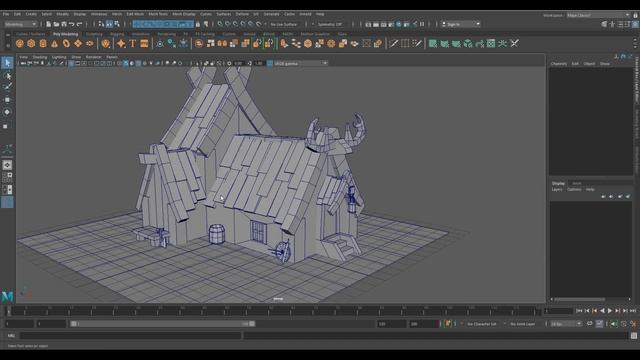Viewport: 640px width, 360px height.
Task: Click the playback range slider bar
Action: pyautogui.click(x=162, y=324)
